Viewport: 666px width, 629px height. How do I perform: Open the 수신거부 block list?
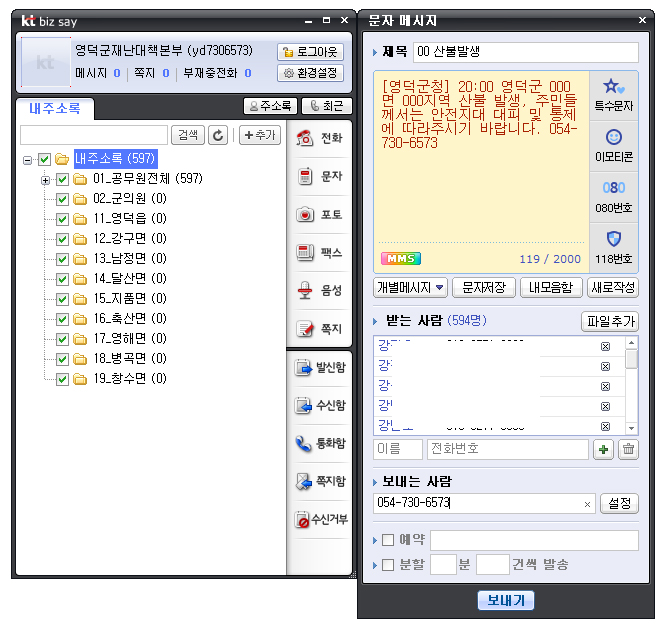pos(321,519)
